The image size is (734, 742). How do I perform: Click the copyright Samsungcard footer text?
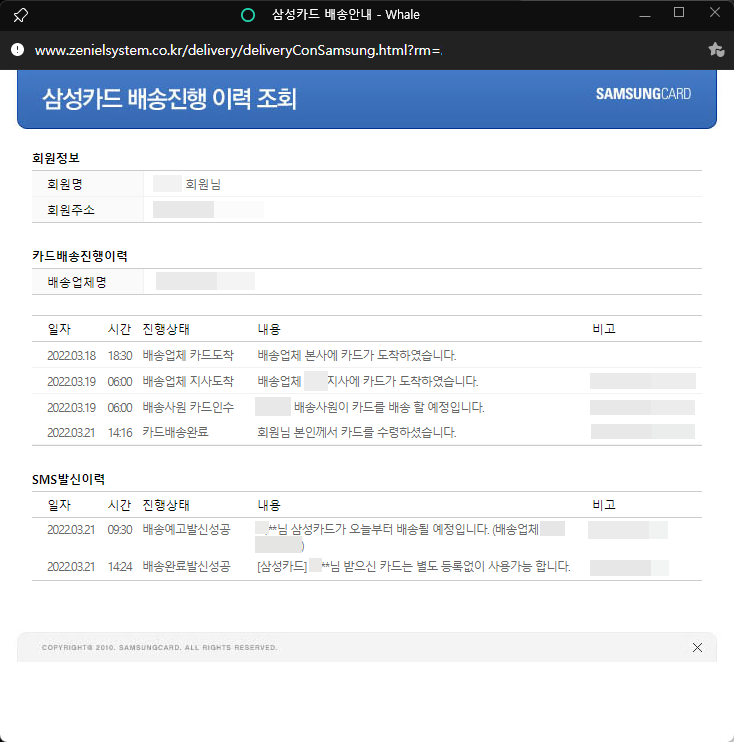click(x=159, y=647)
